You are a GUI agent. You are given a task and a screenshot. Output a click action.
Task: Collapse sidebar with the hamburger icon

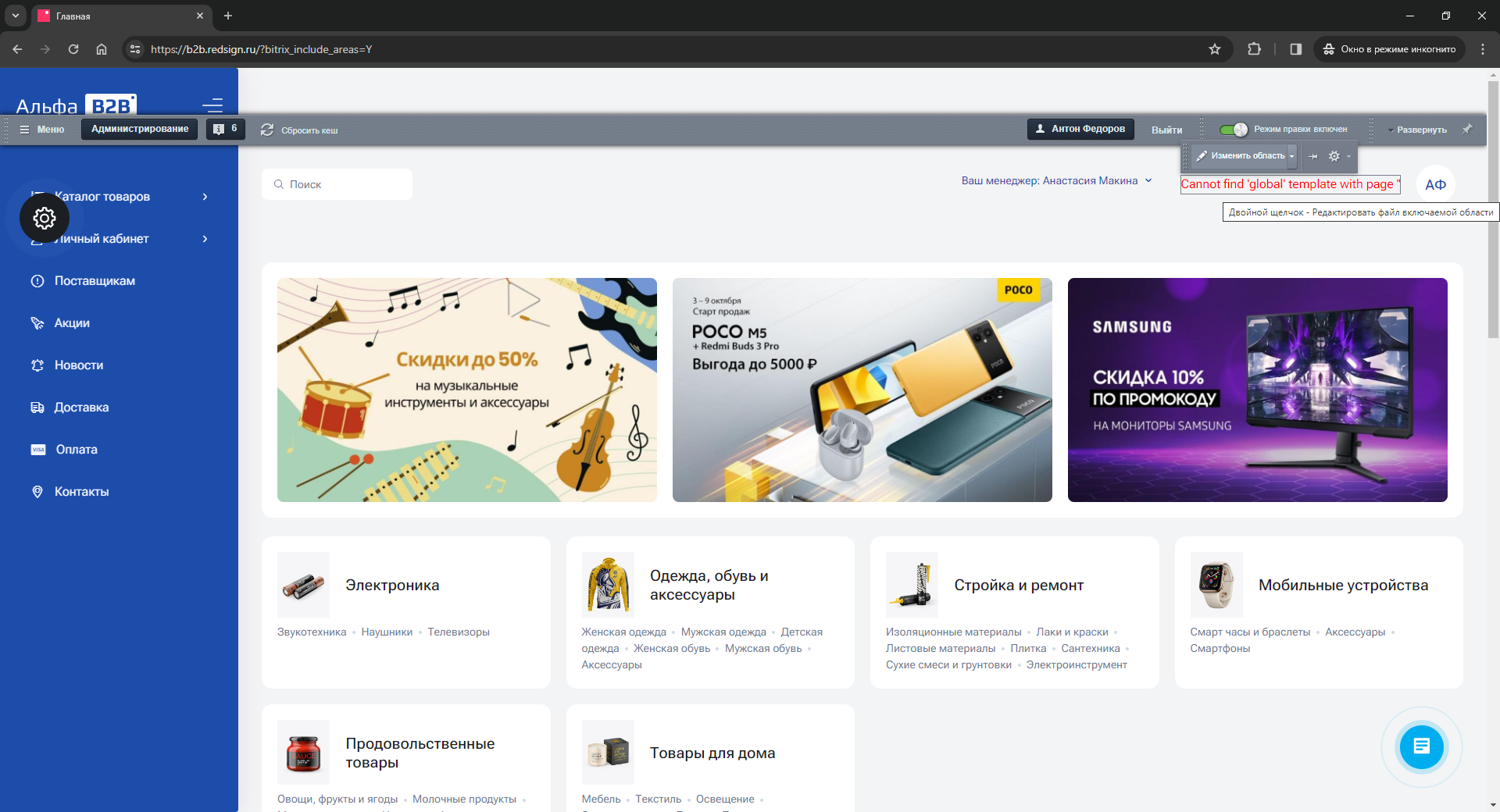212,105
